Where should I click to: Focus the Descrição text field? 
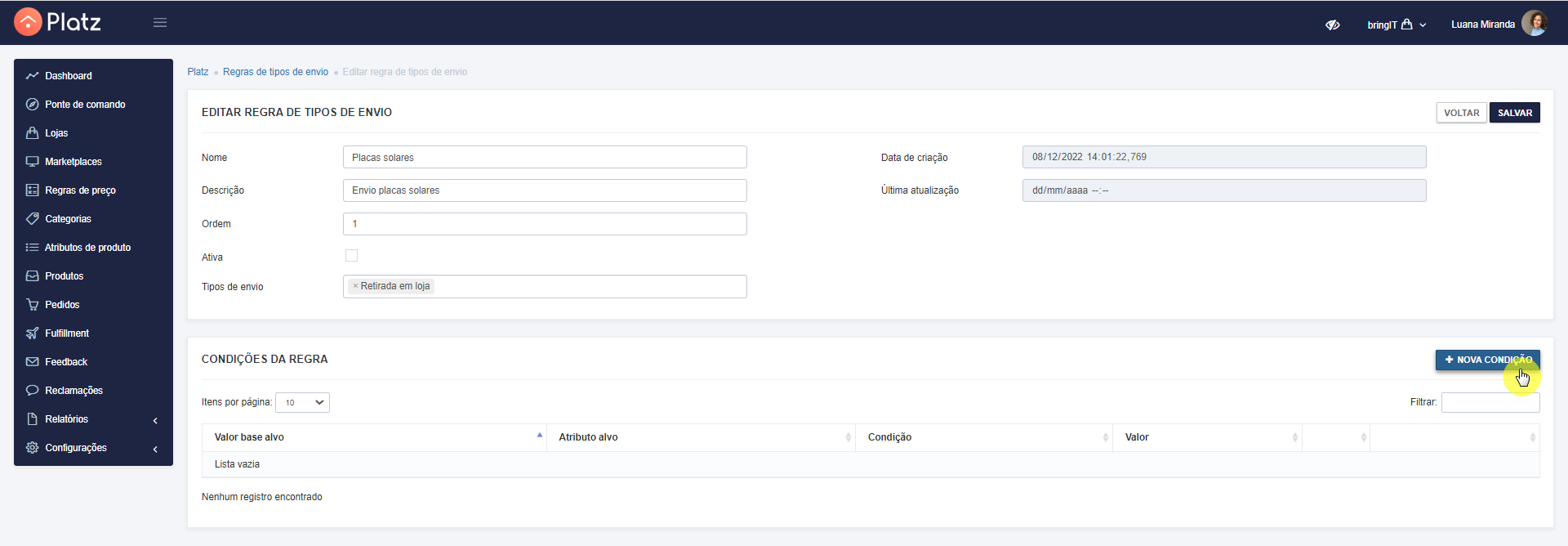click(x=545, y=190)
